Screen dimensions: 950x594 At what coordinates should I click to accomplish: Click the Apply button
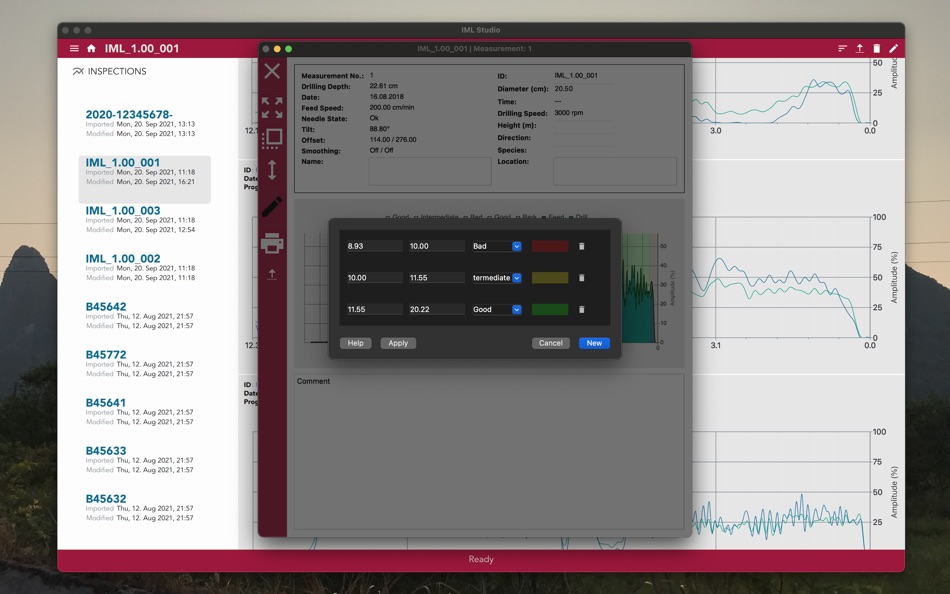[x=398, y=343]
